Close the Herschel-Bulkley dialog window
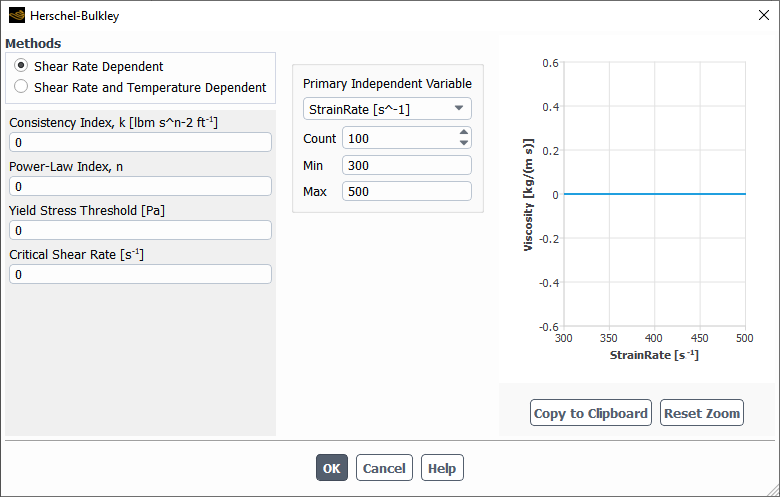 point(764,16)
